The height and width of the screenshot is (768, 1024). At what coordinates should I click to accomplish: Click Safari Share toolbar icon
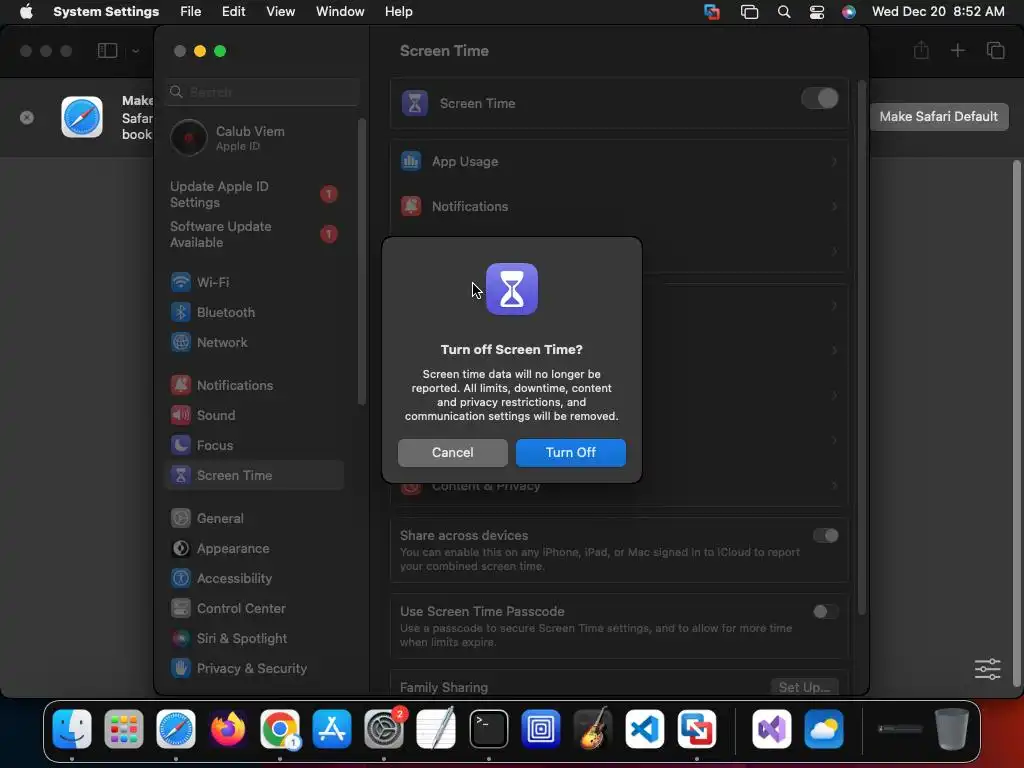point(921,50)
